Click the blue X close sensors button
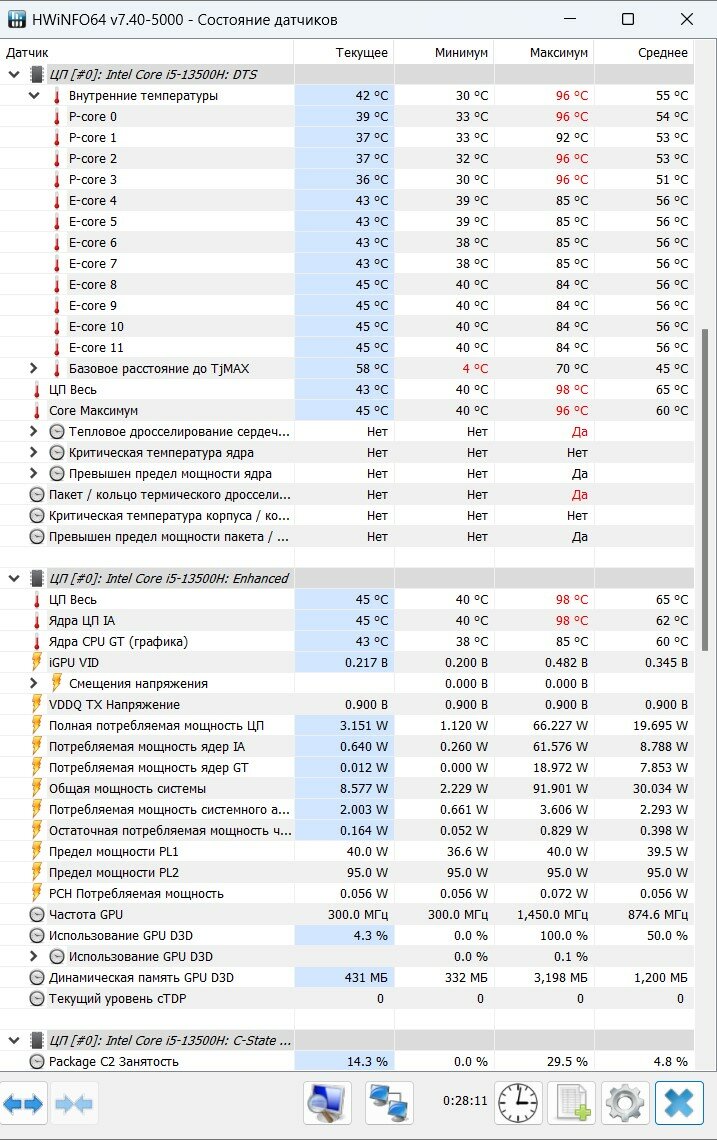 click(679, 1103)
